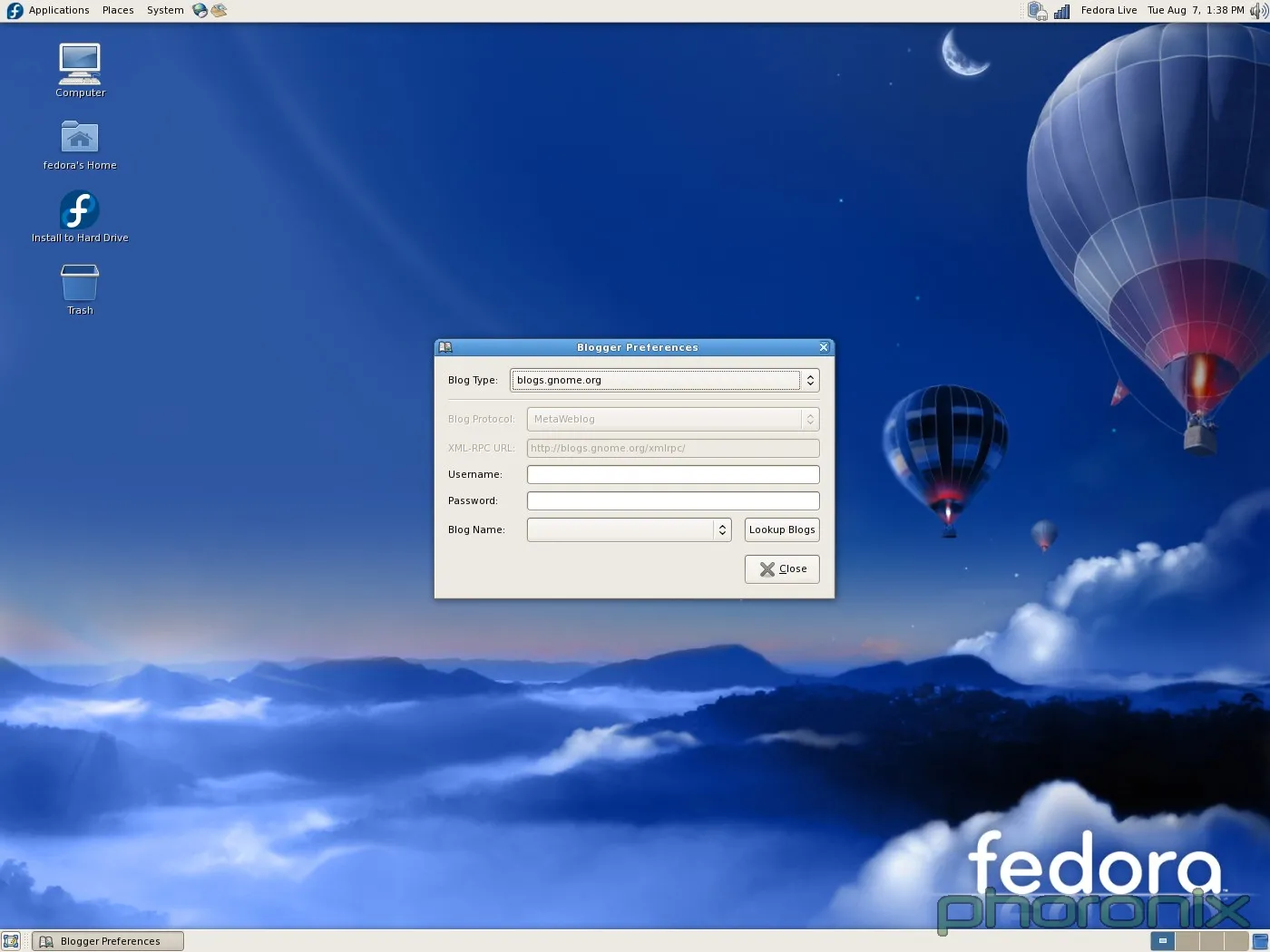Click the Fedora logo in top panel

coord(15,11)
